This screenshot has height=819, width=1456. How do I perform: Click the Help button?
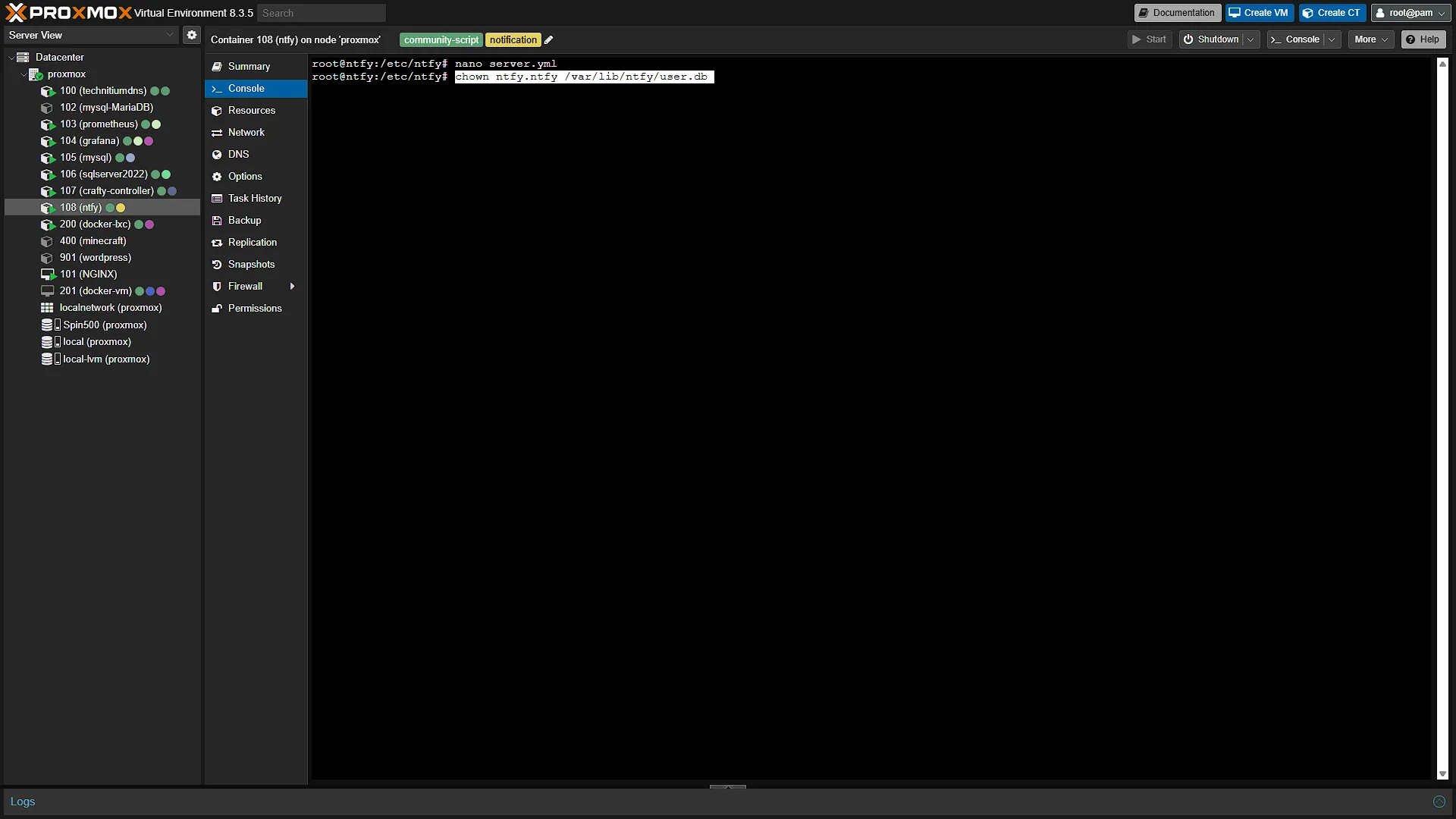click(1423, 39)
